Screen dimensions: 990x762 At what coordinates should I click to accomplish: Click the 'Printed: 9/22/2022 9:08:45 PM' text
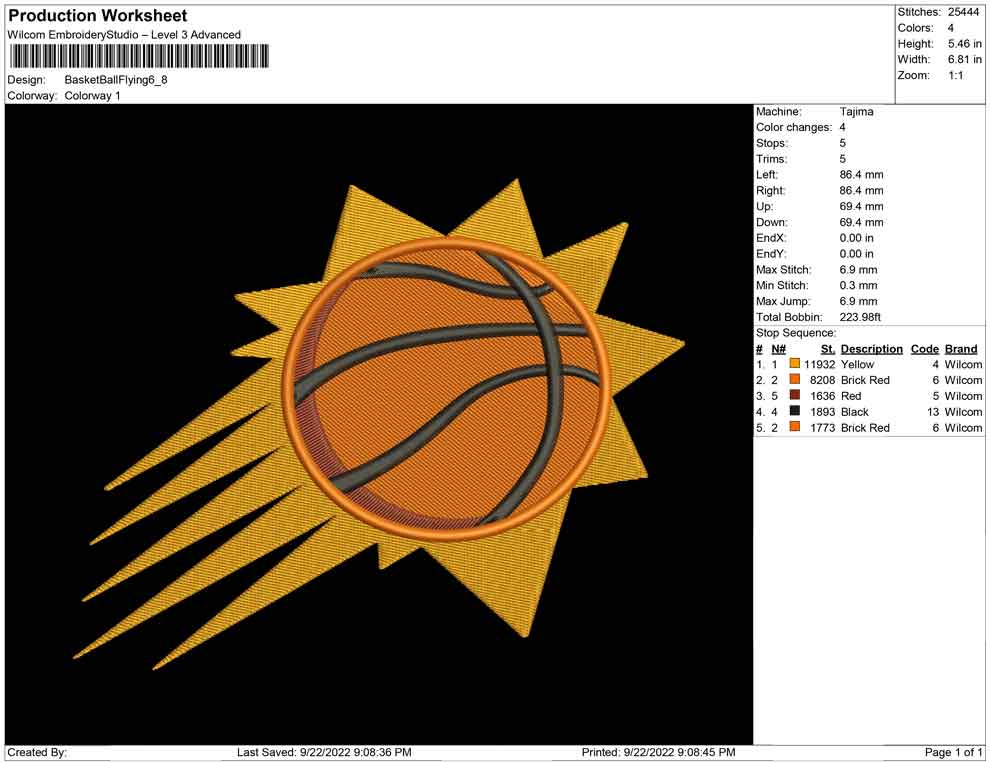[x=658, y=752]
